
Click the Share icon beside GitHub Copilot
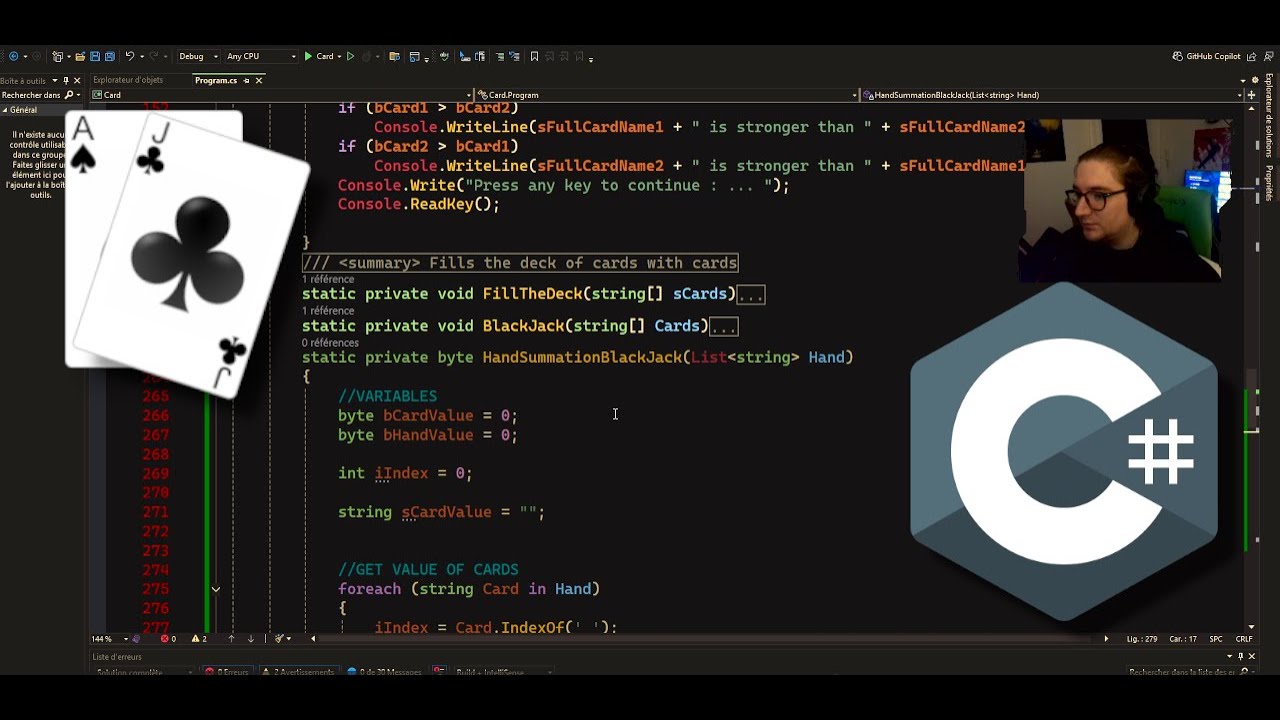(1254, 57)
